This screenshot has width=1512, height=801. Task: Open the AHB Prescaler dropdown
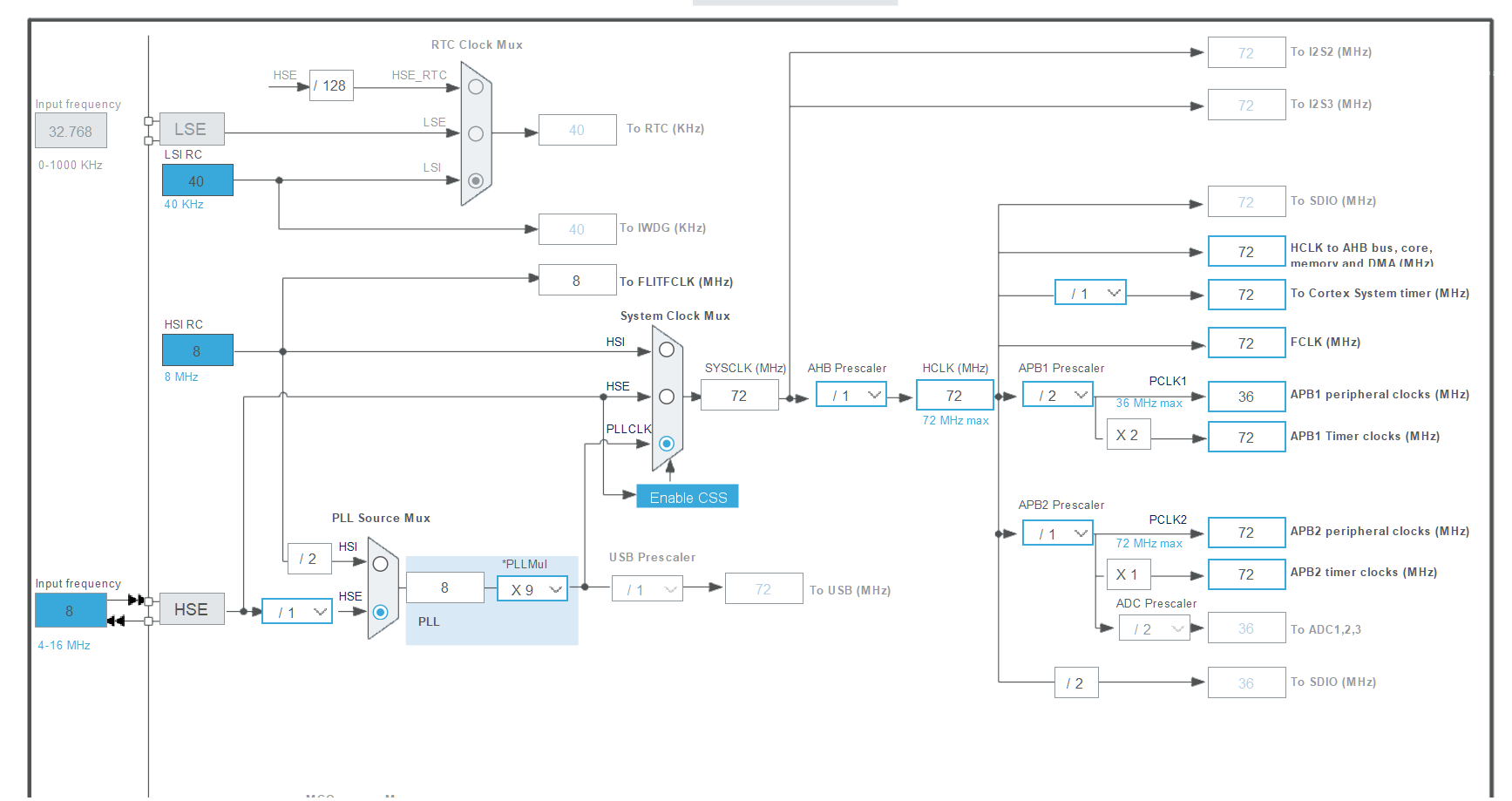(x=851, y=395)
